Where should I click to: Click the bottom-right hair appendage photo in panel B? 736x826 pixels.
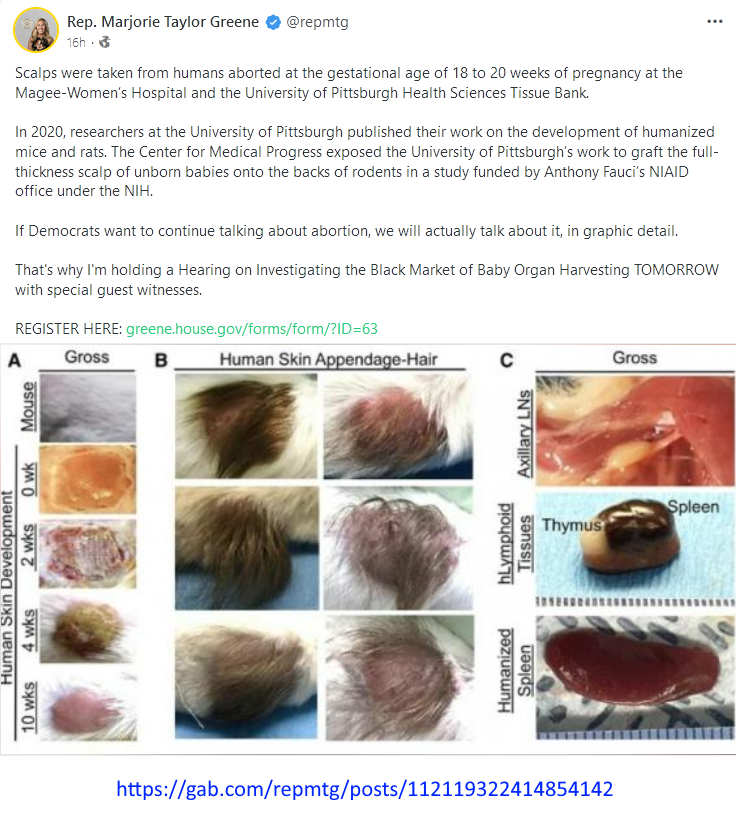[399, 677]
